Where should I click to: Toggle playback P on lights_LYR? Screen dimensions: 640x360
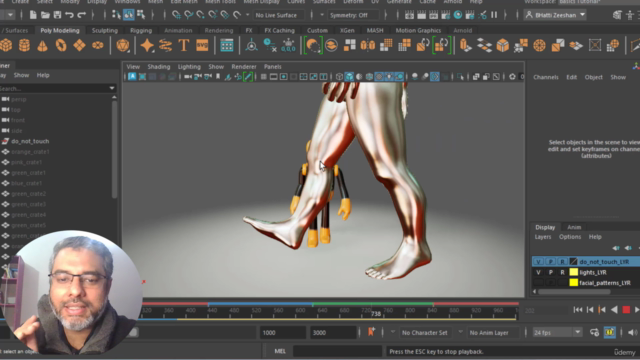point(551,272)
